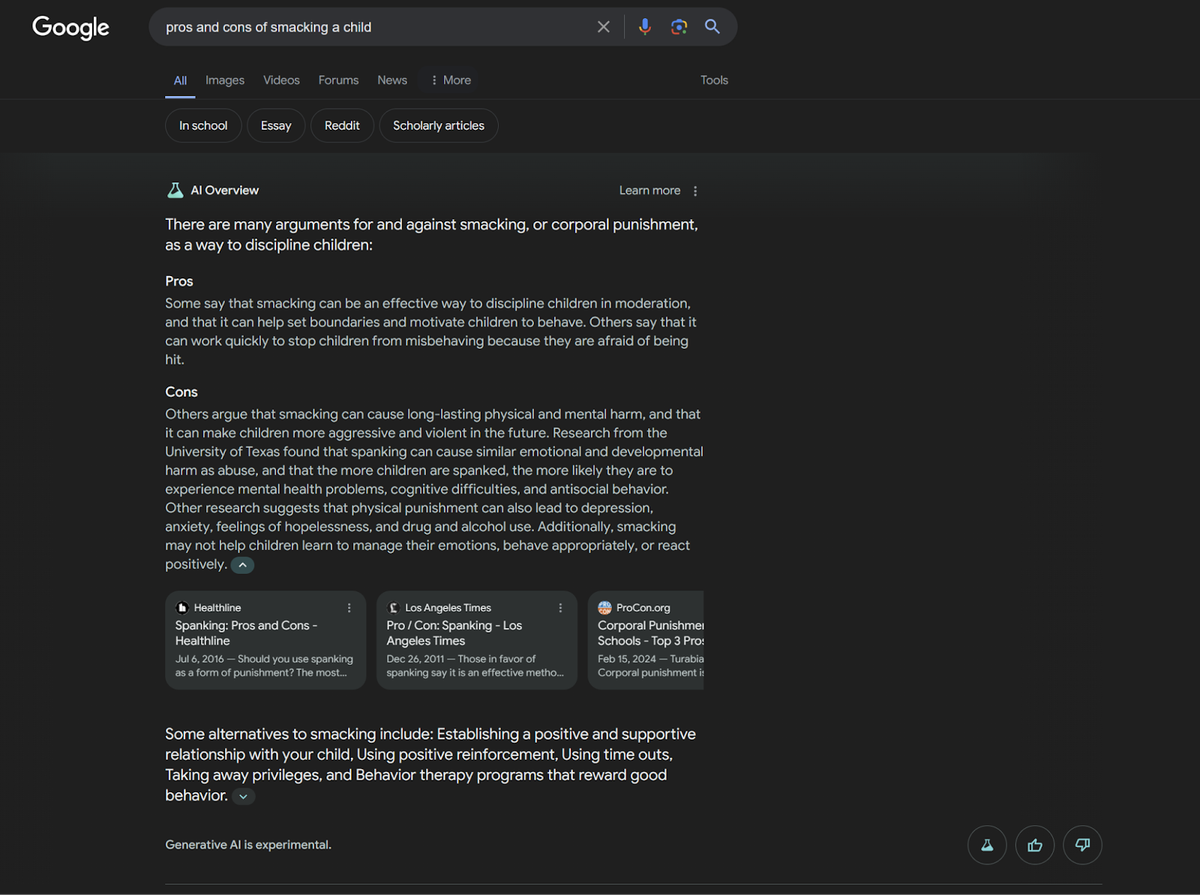Click into the search input field
Image resolution: width=1200 pixels, height=895 pixels.
[x=370, y=27]
